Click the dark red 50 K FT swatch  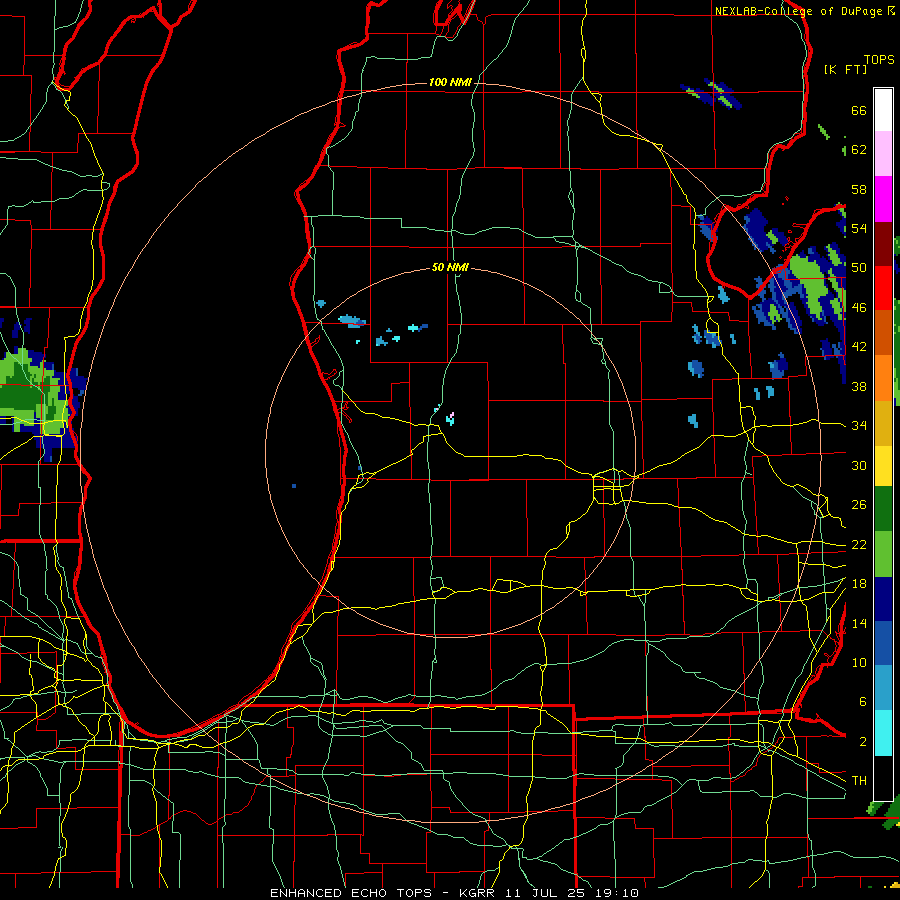point(883,243)
